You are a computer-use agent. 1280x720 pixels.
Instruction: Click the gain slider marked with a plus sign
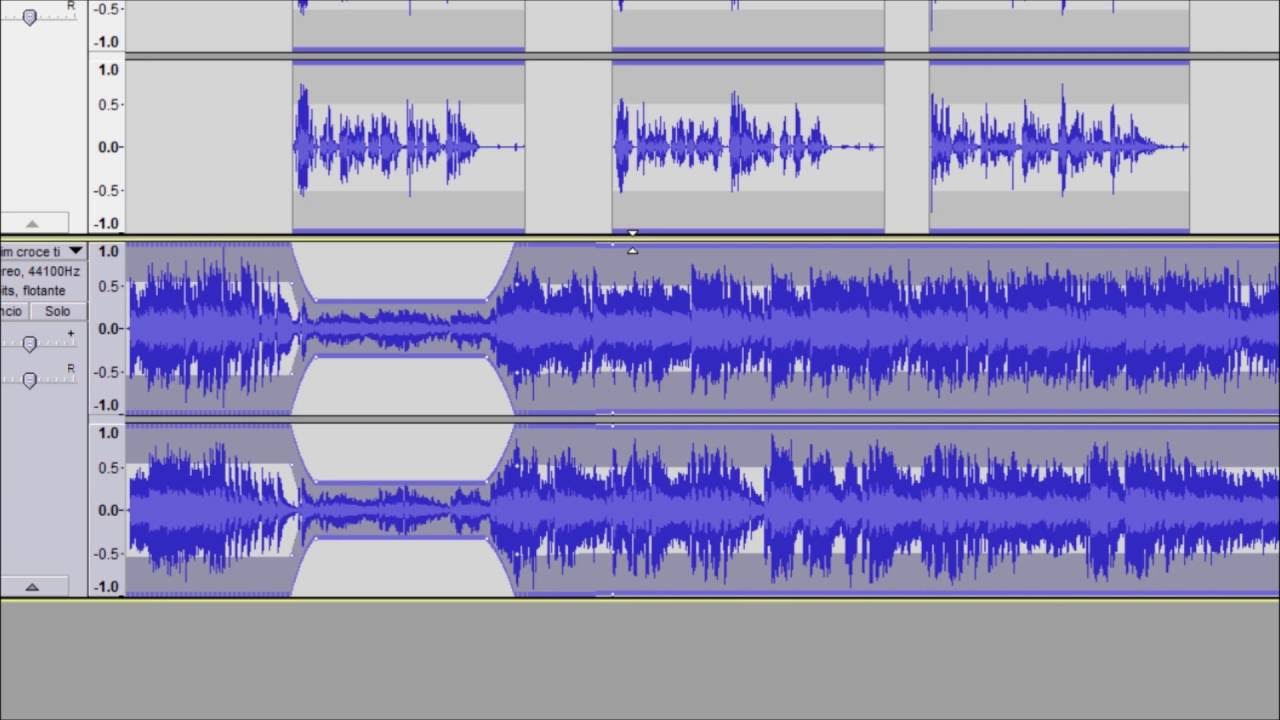(x=29, y=344)
